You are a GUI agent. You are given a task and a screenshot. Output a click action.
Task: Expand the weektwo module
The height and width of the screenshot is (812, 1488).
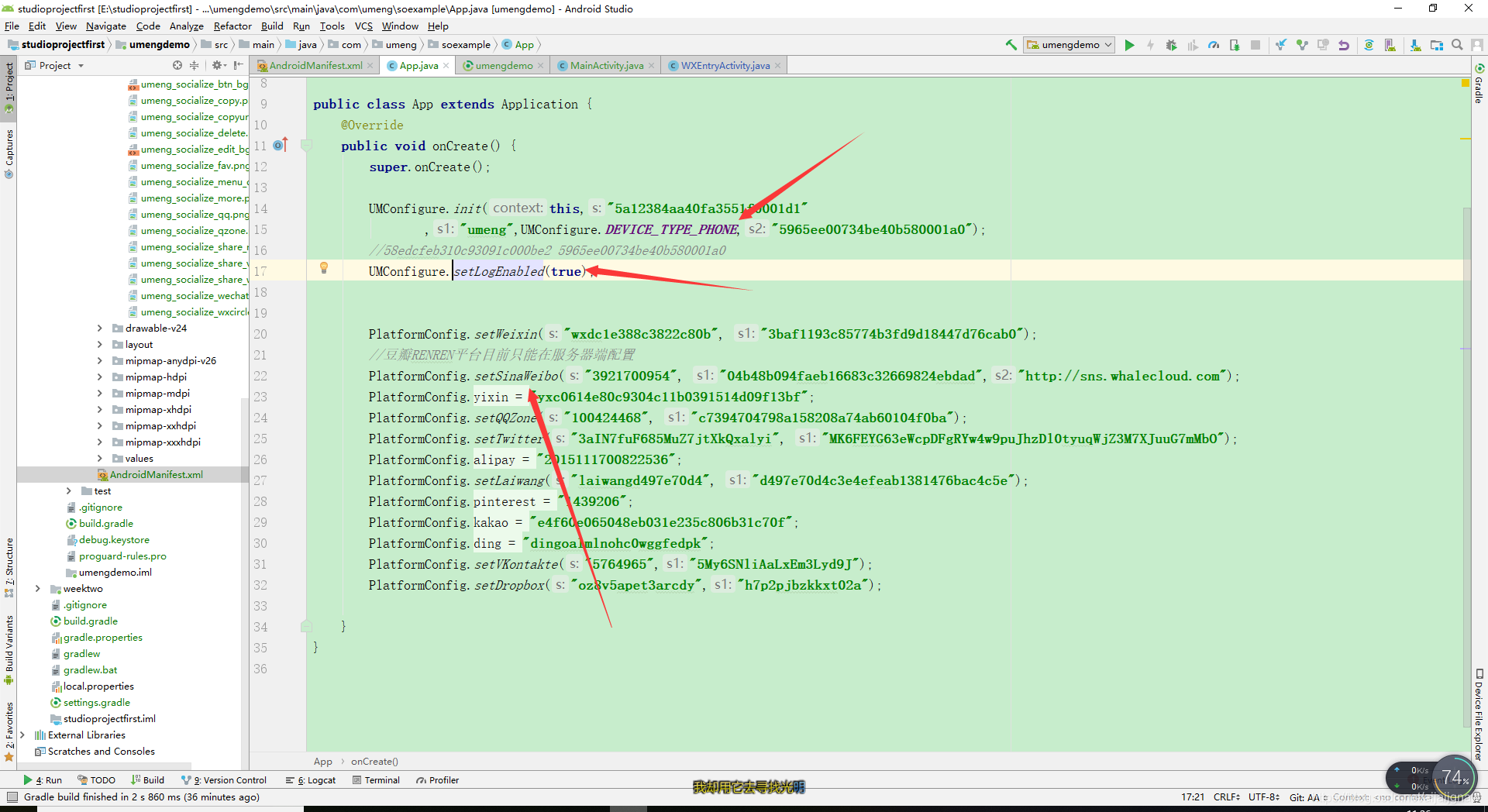pyautogui.click(x=37, y=588)
